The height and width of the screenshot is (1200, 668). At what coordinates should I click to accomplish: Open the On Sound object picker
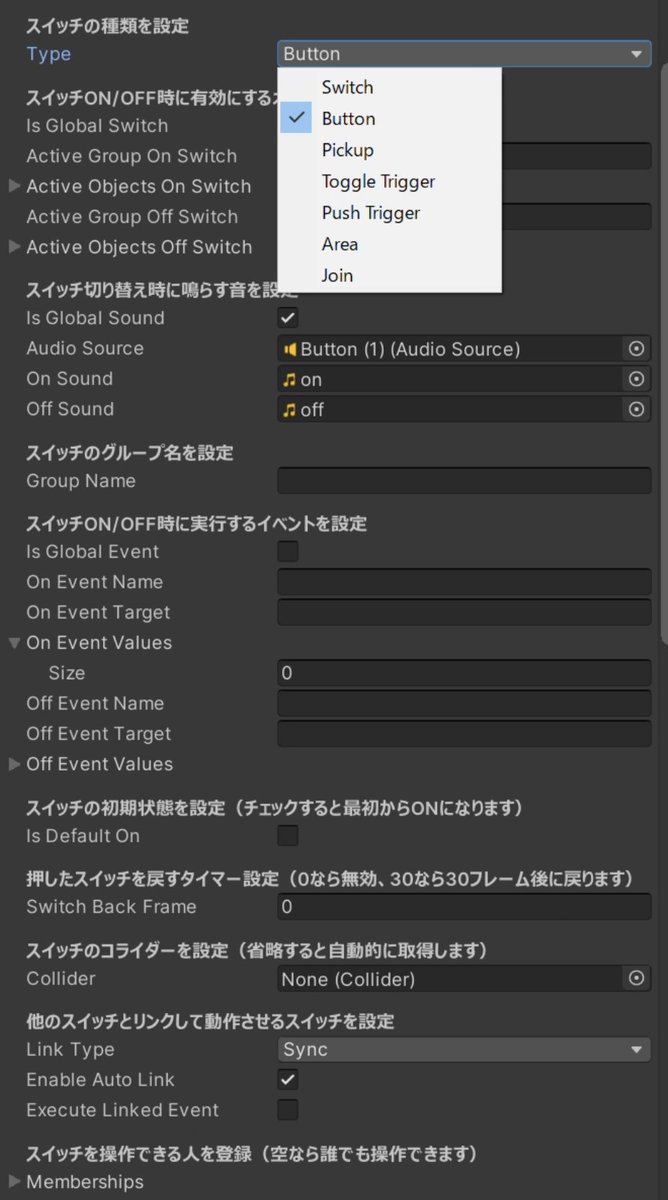coord(635,379)
